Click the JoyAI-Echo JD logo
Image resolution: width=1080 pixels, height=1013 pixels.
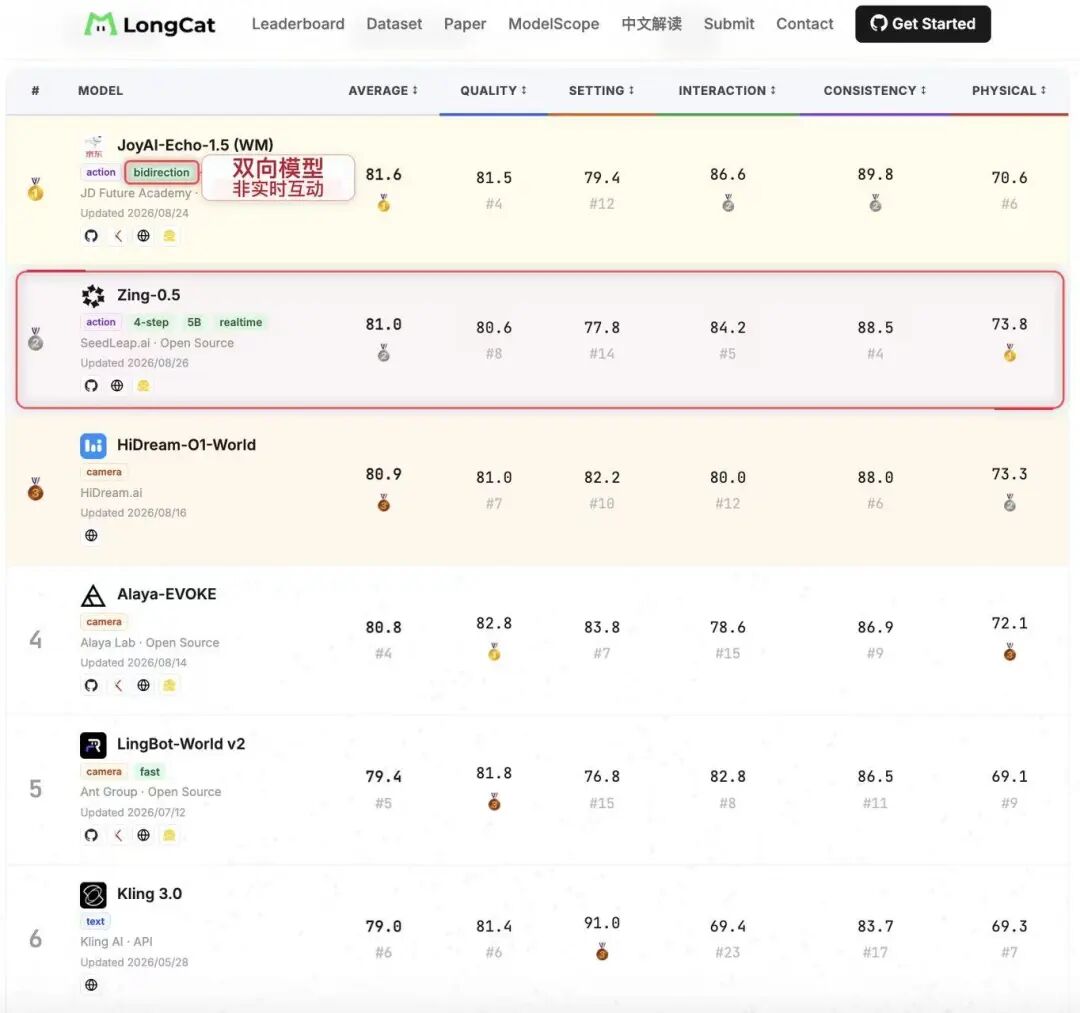pyautogui.click(x=93, y=146)
